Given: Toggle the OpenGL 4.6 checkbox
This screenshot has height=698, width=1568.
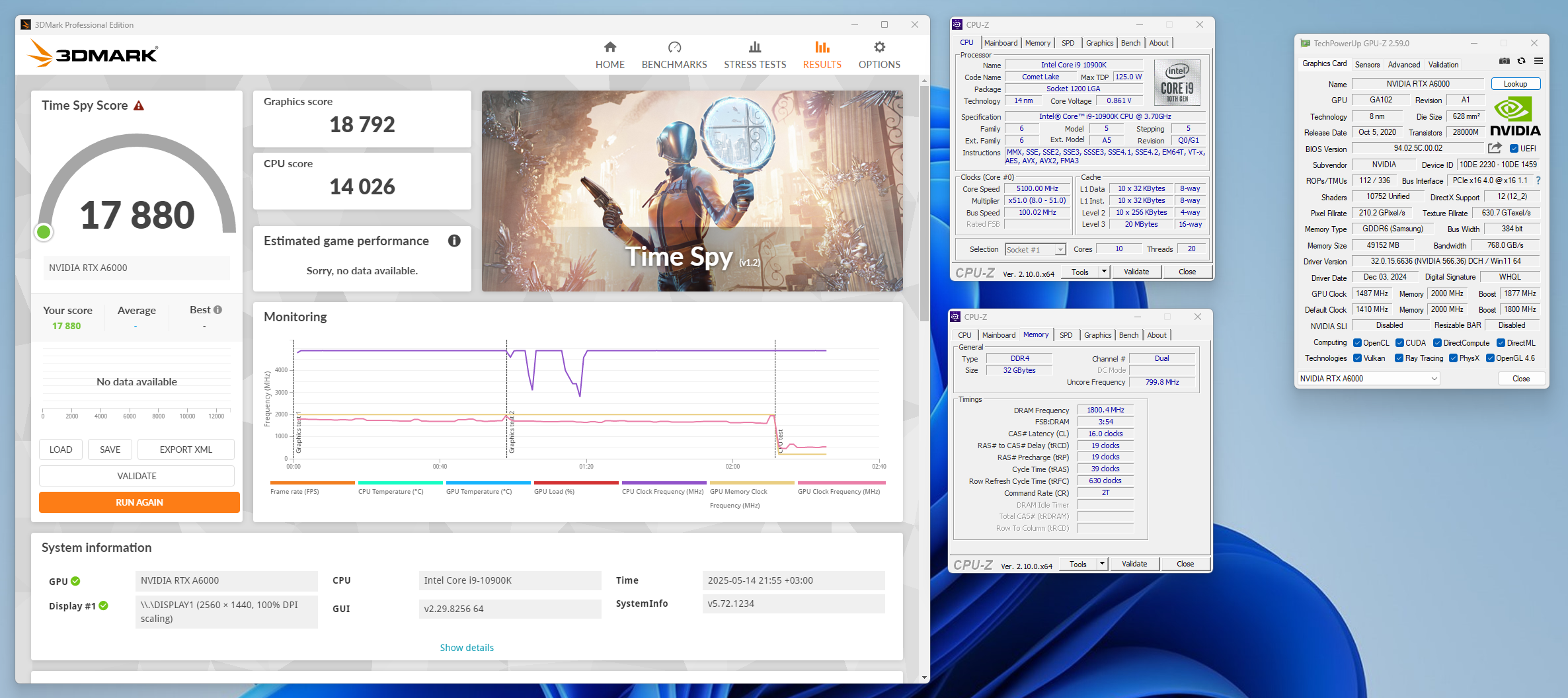Looking at the screenshot, I should point(1490,358).
